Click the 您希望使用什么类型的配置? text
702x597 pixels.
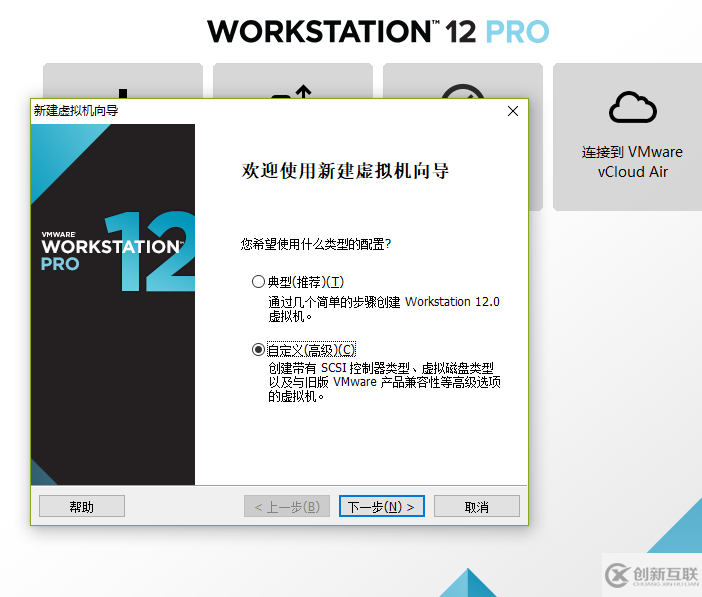coord(316,244)
